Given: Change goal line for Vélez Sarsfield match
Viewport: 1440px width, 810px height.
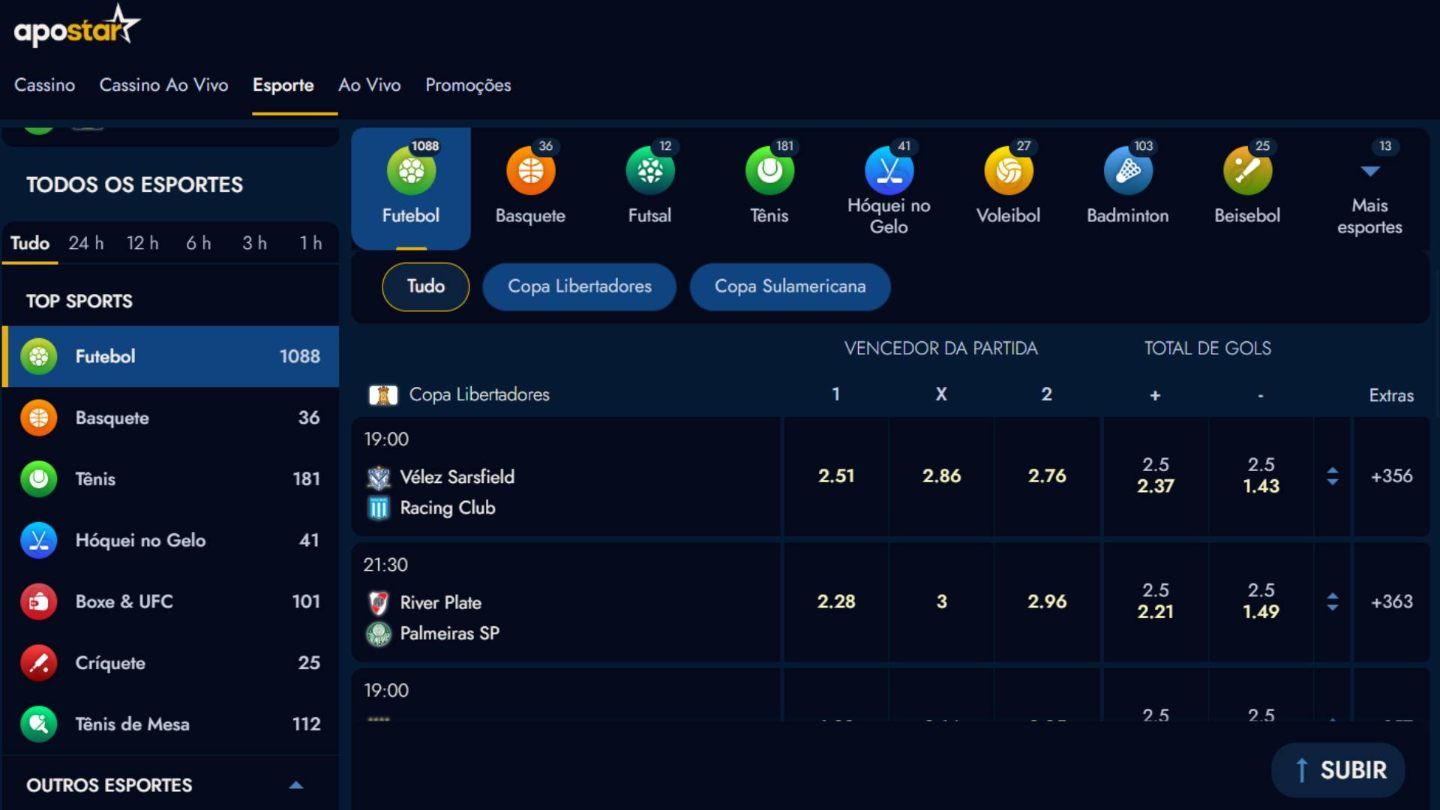Looking at the screenshot, I should [1332, 477].
